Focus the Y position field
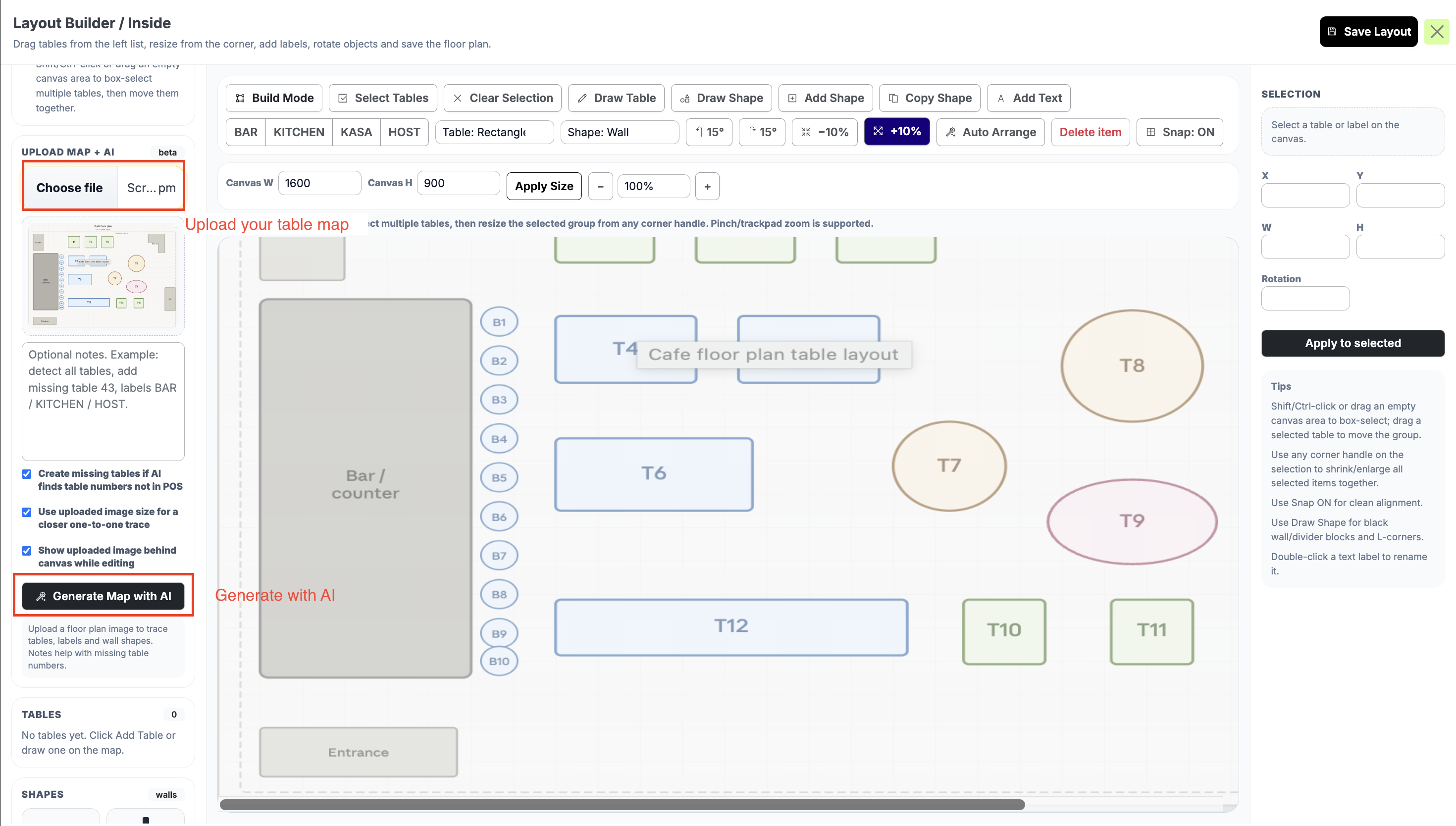Screen dimensions: 1456x826 click(1401, 195)
